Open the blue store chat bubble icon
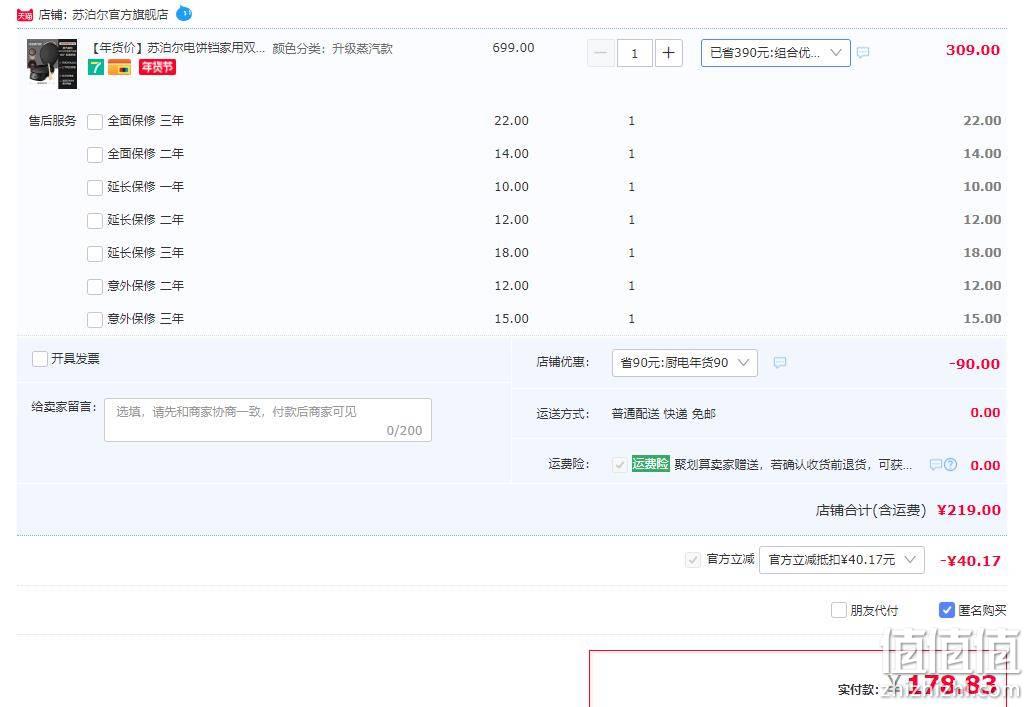1030x707 pixels. coord(185,13)
